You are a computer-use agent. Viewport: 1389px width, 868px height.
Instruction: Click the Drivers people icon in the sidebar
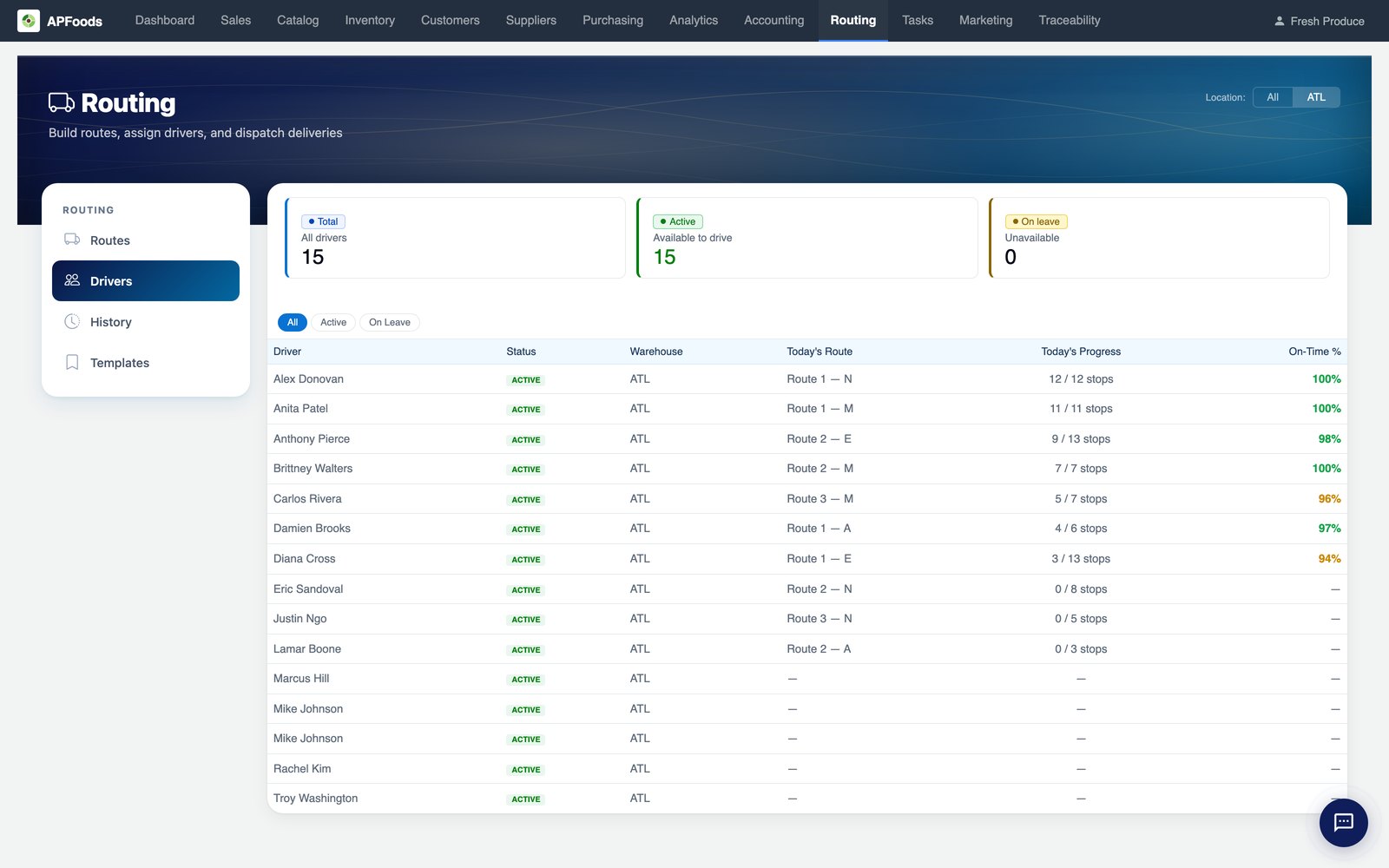click(72, 280)
